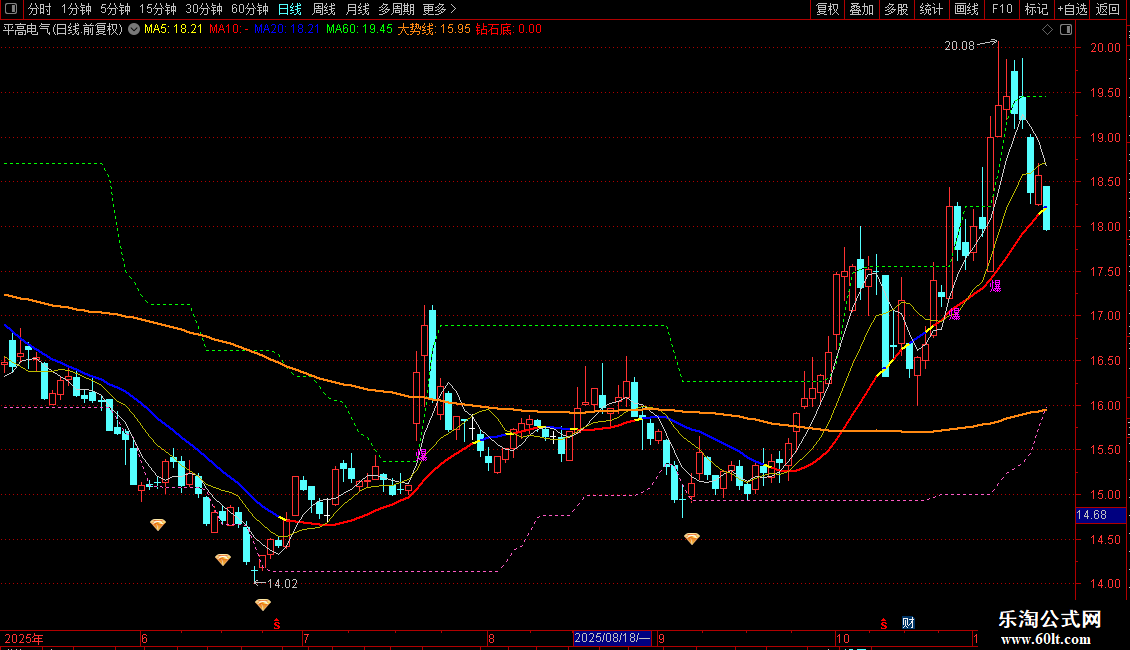This screenshot has height=650, width=1130.
Task: Expand the 更多 period options
Action: pos(439,9)
